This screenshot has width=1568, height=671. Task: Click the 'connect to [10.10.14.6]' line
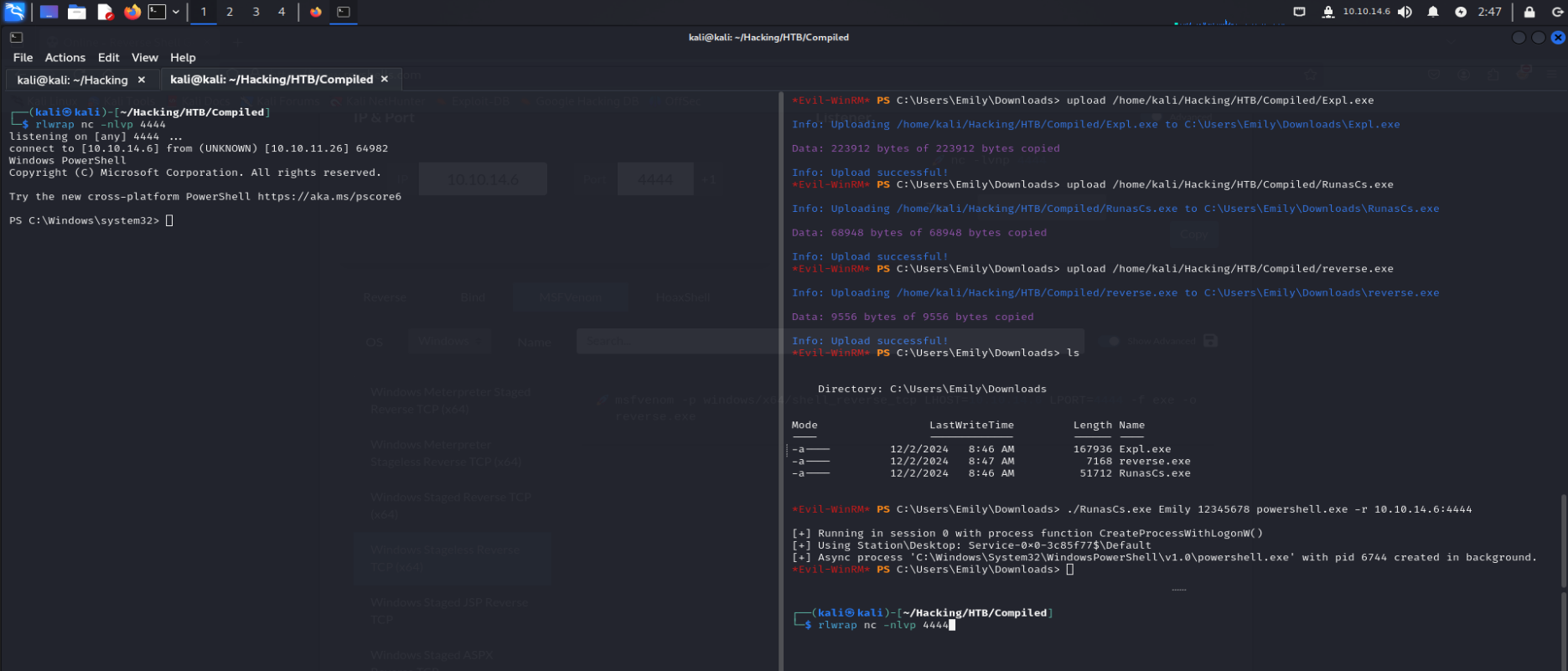tap(199, 148)
